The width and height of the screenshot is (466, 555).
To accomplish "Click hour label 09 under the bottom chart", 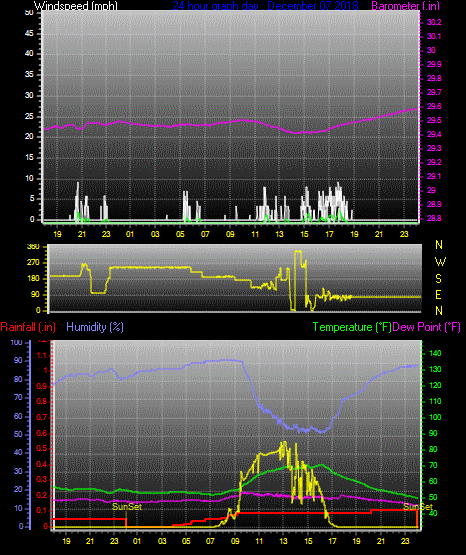I will coord(235,541).
